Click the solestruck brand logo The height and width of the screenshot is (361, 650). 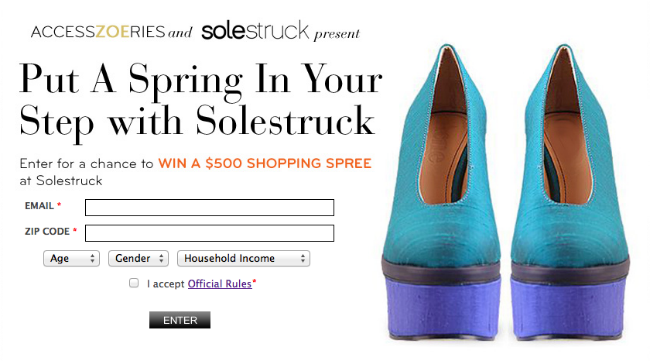click(255, 30)
